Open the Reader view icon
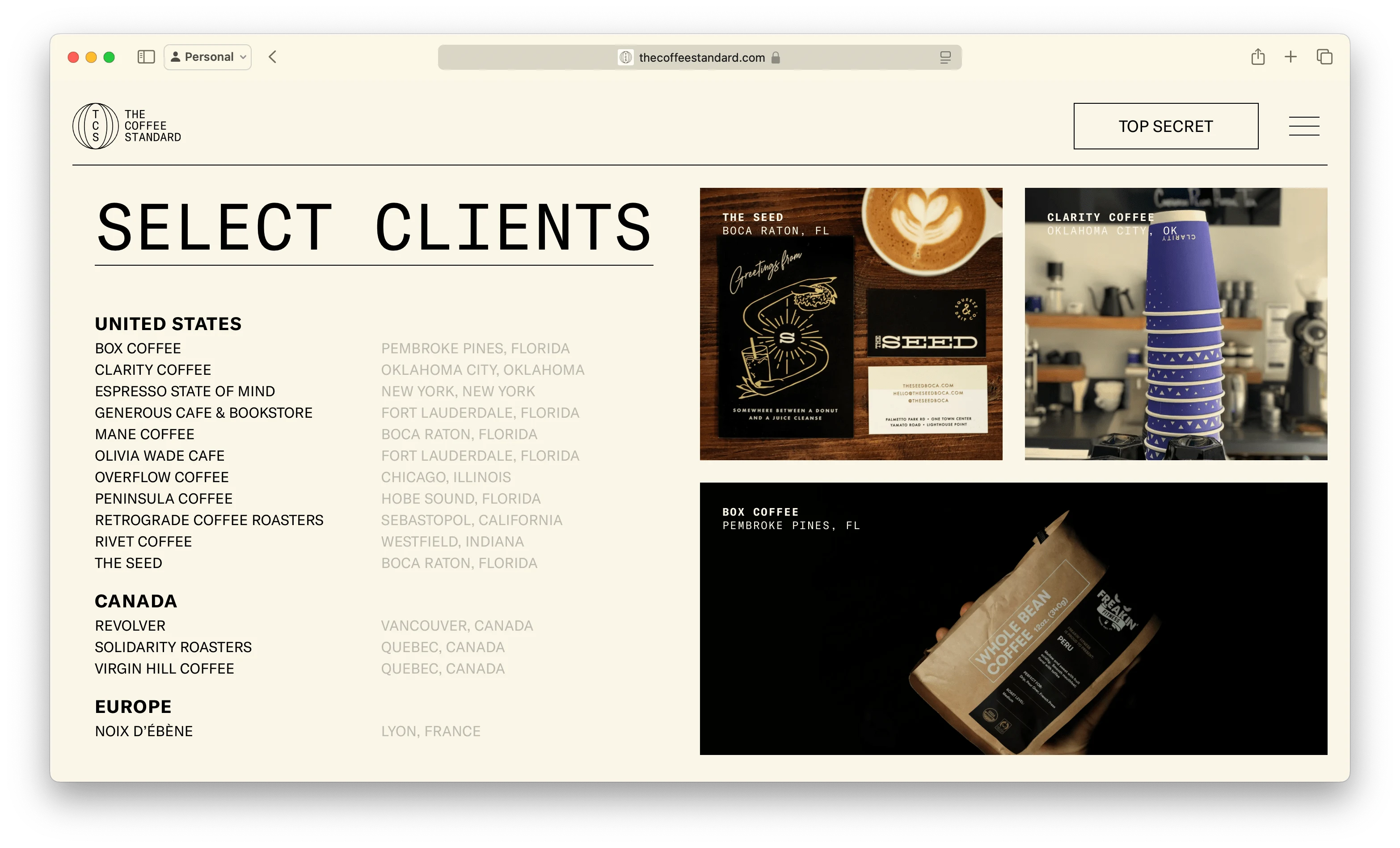 (x=945, y=57)
